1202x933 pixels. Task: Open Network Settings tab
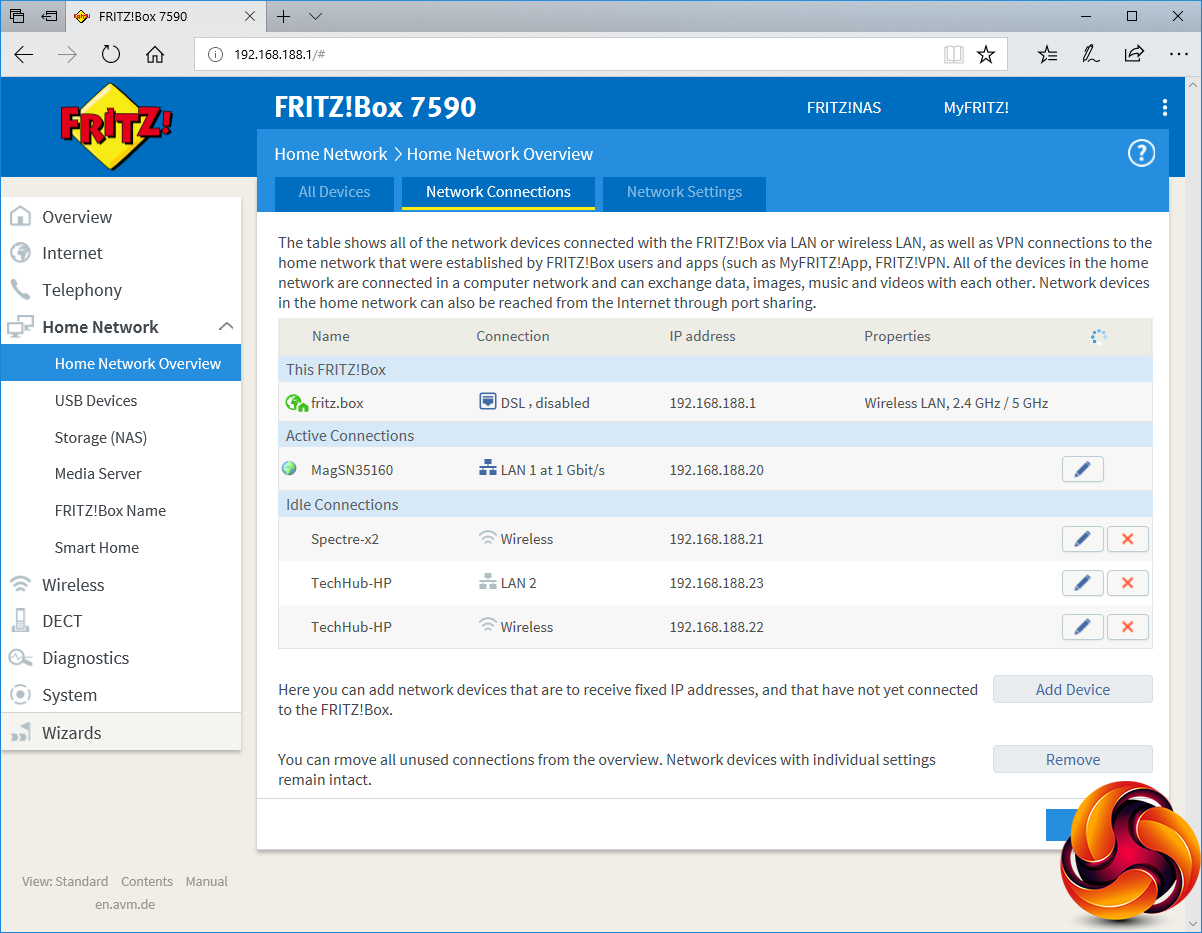(x=684, y=192)
